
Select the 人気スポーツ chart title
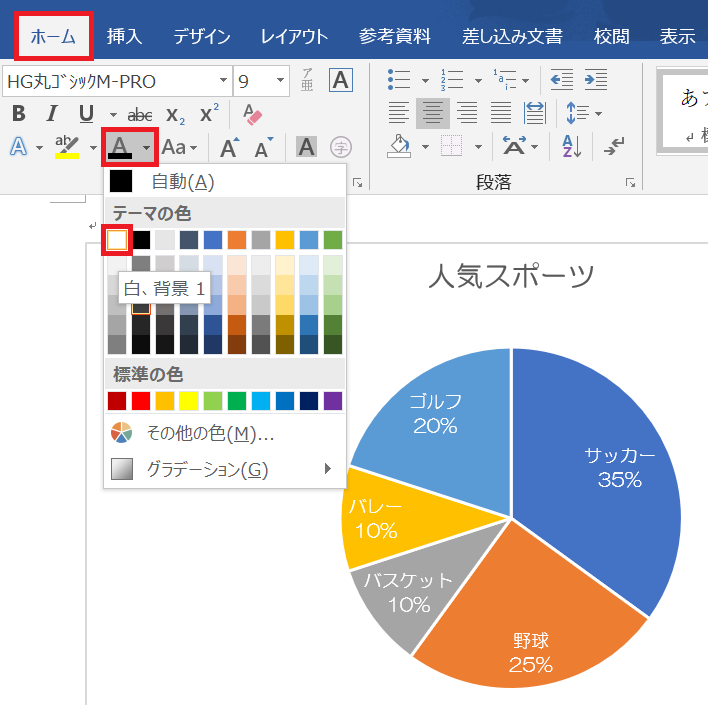coord(511,275)
